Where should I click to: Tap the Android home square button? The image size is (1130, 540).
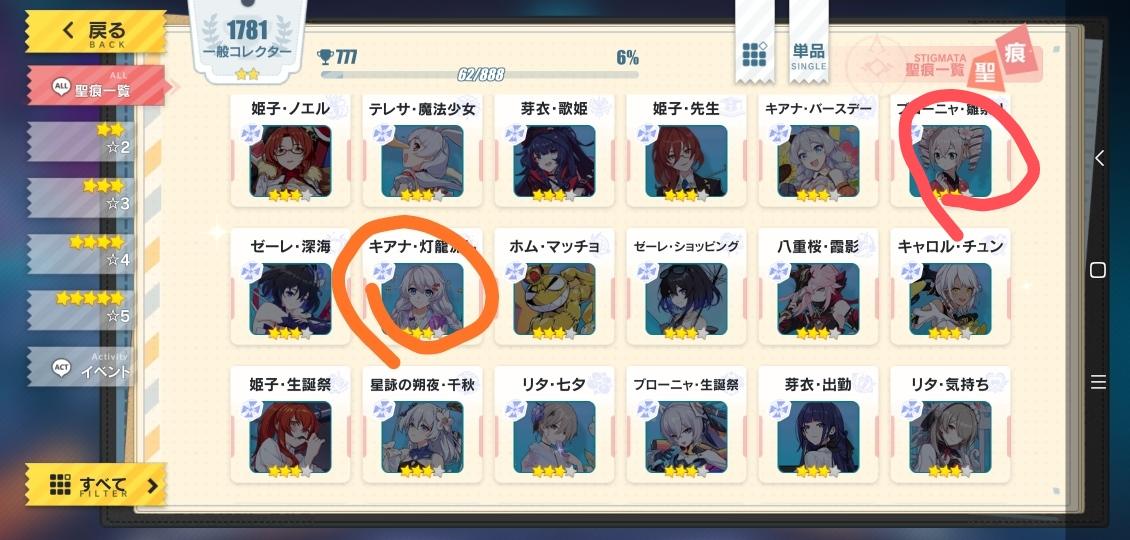click(x=1098, y=270)
